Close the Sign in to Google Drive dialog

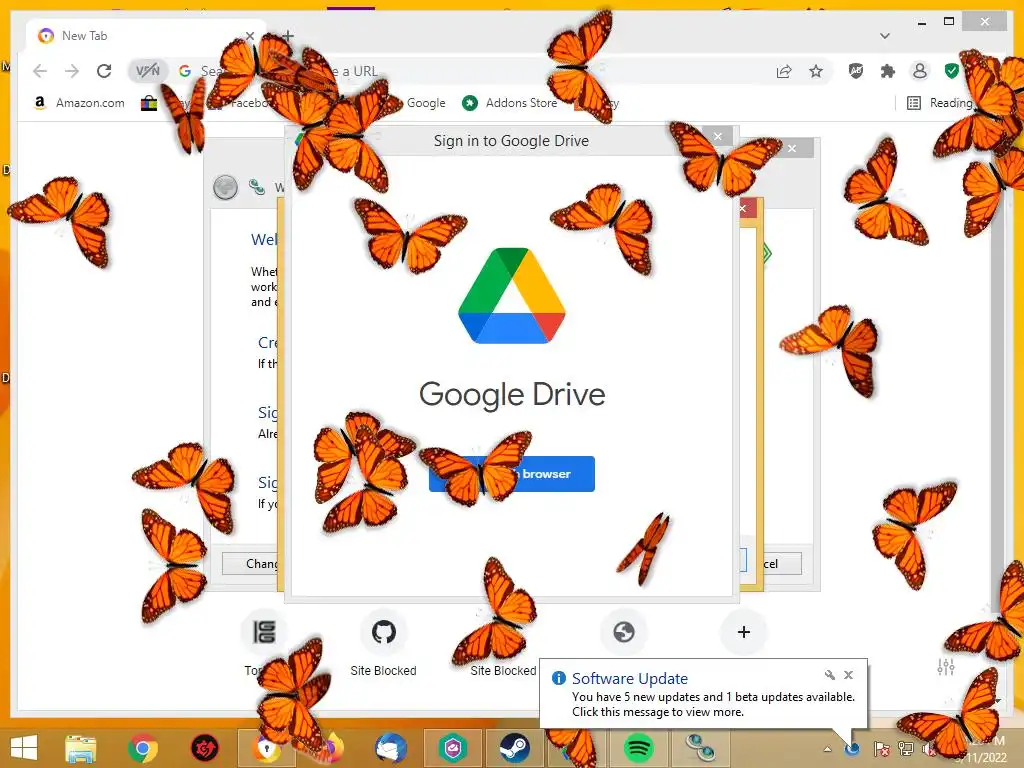[x=718, y=136]
